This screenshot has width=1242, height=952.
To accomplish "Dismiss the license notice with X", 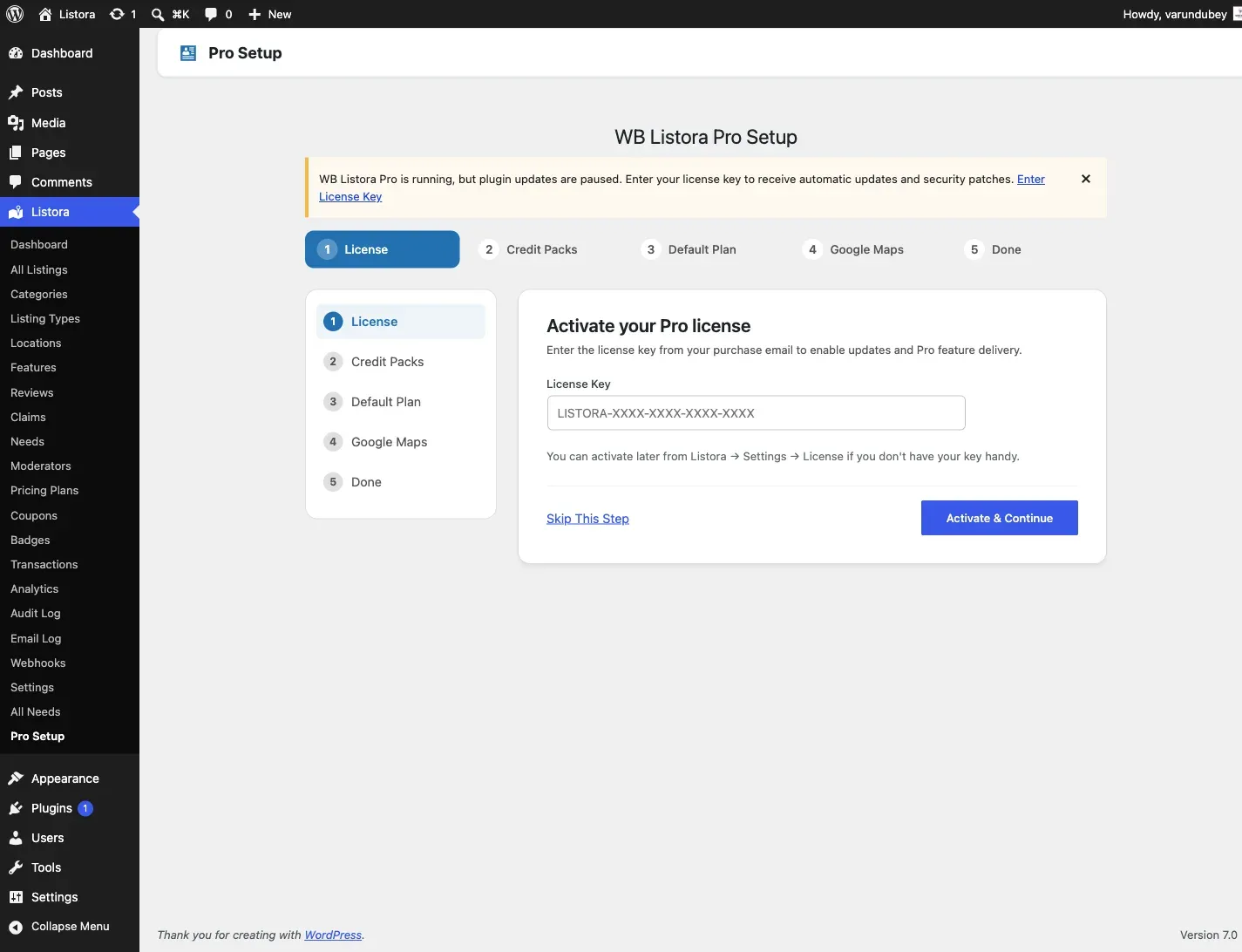I will pos(1086,179).
